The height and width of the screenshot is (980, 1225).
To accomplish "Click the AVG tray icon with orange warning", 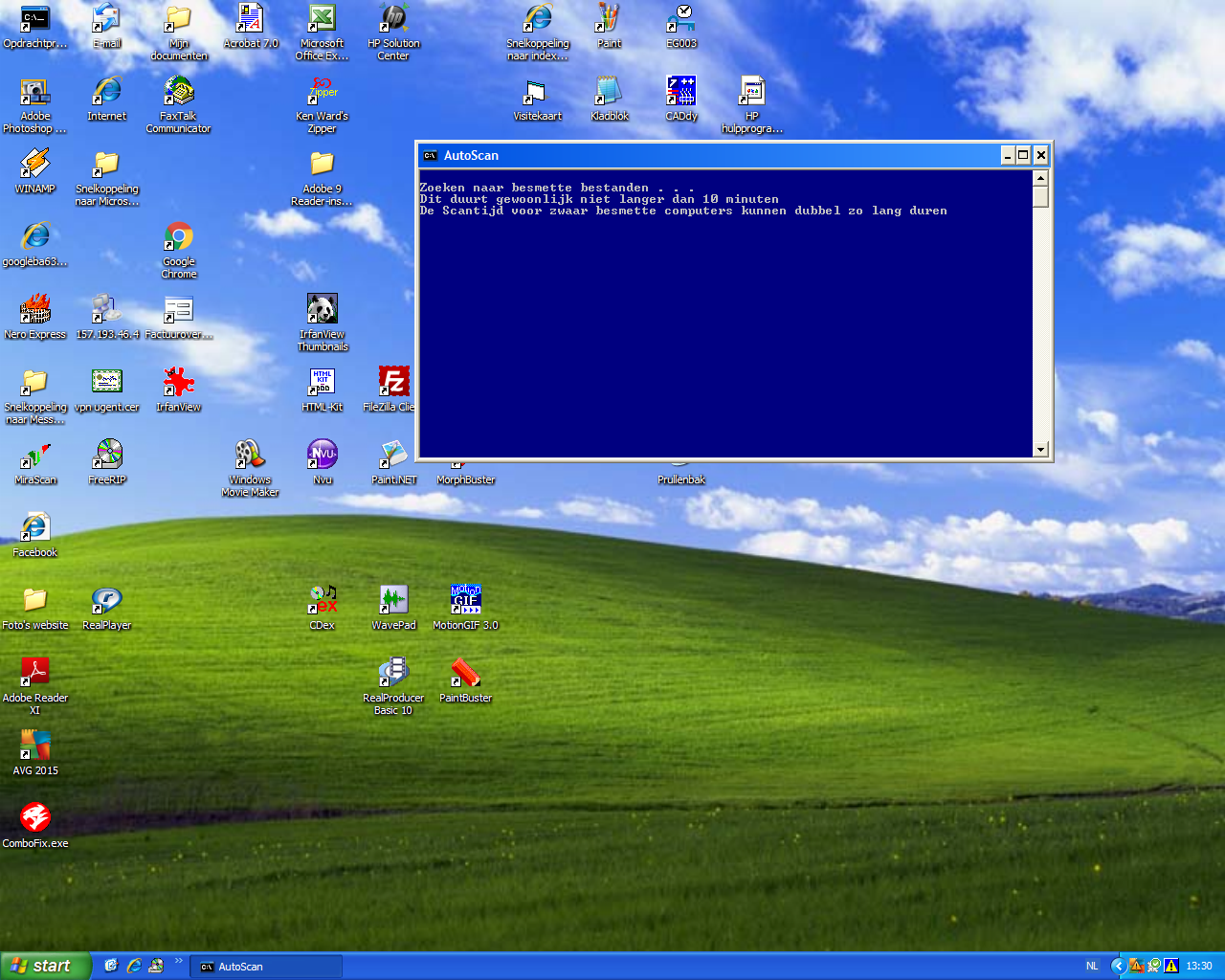I will pyautogui.click(x=1136, y=967).
